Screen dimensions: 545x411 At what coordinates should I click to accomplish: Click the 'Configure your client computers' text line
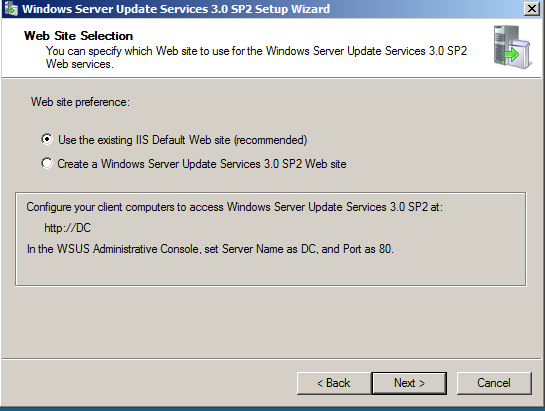click(x=235, y=207)
